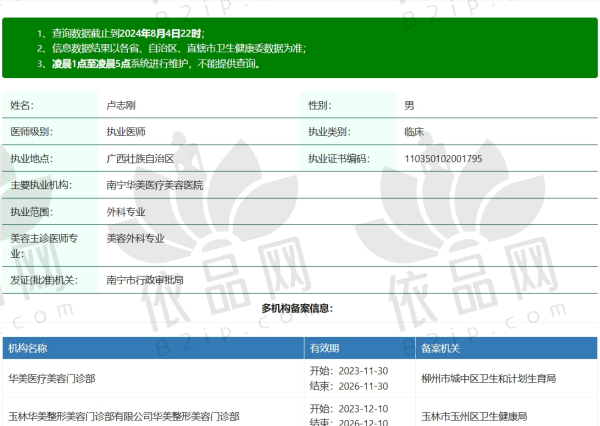
Task: Click start date 2023-11-30
Action: pyautogui.click(x=364, y=371)
